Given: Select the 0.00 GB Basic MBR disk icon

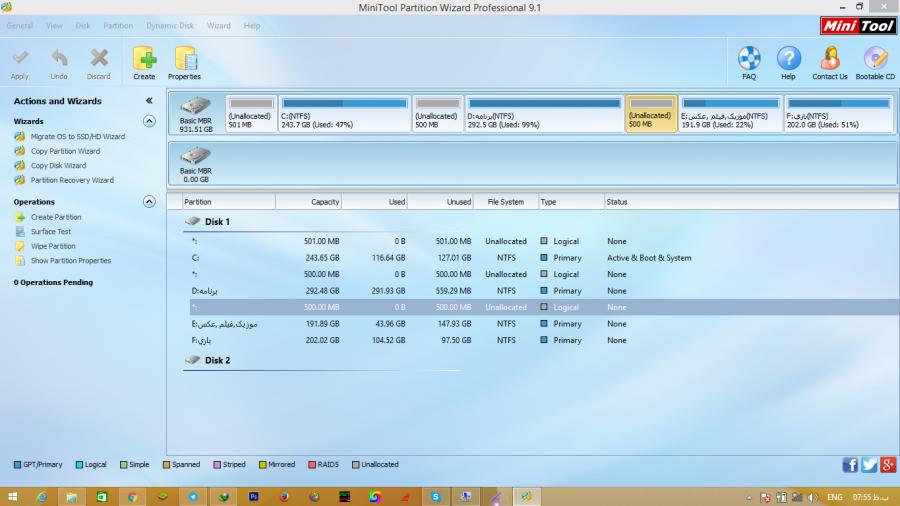Looking at the screenshot, I should click(x=196, y=156).
